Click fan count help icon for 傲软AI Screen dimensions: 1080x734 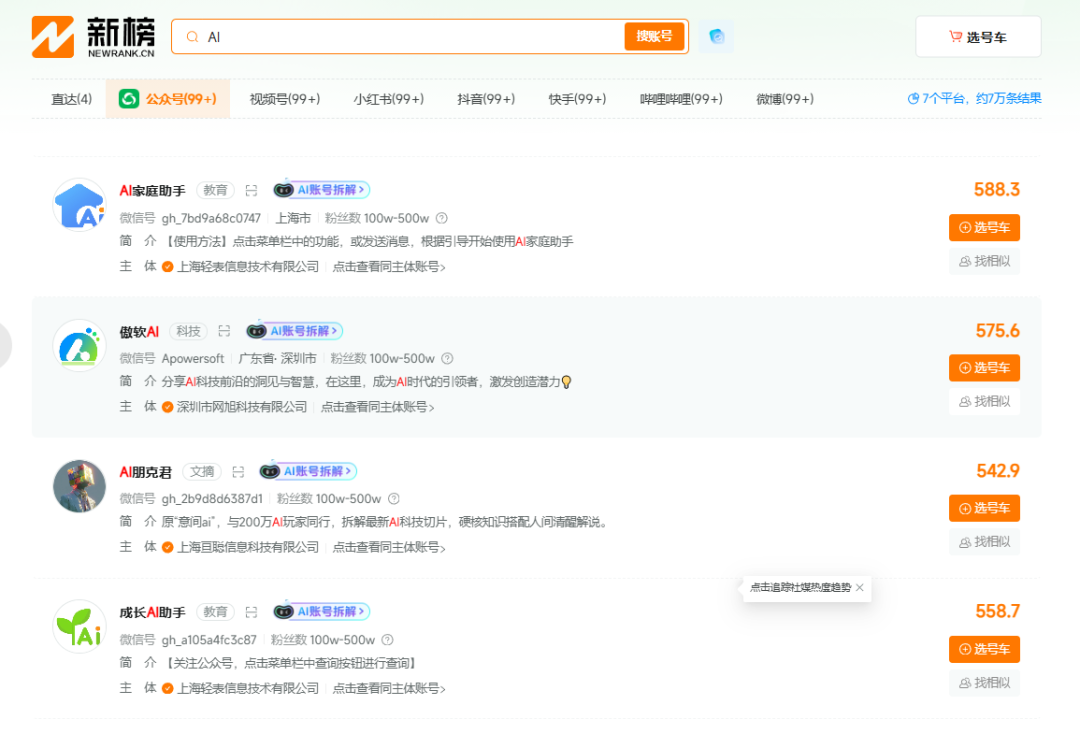pyautogui.click(x=447, y=359)
